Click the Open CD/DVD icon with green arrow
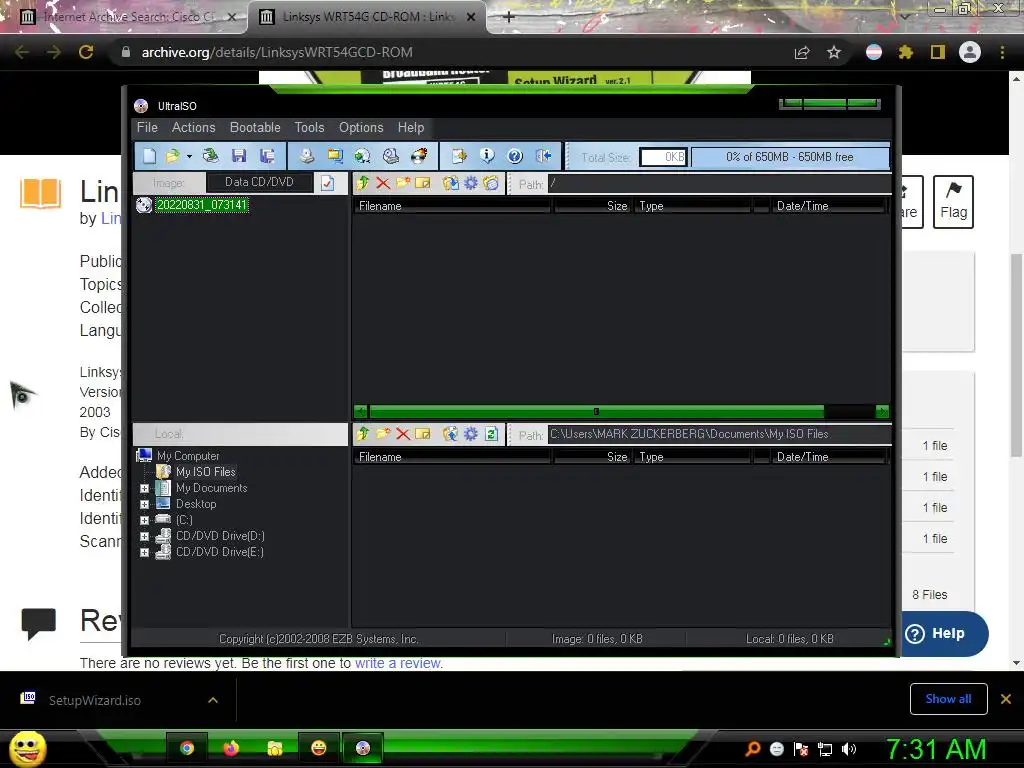This screenshot has width=1024, height=768. [x=210, y=156]
